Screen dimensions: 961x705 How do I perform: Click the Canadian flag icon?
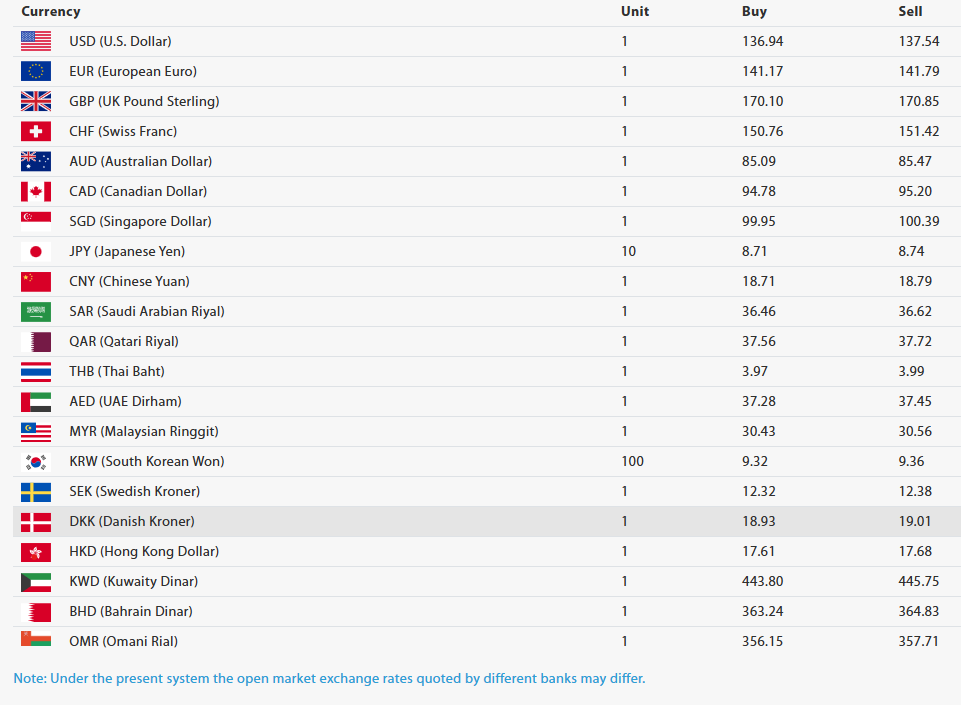36,191
